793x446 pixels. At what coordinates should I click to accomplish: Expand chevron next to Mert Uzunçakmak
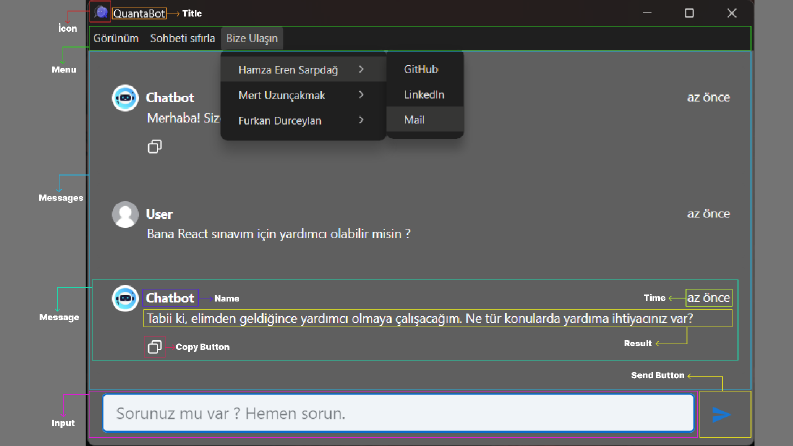pyautogui.click(x=361, y=95)
